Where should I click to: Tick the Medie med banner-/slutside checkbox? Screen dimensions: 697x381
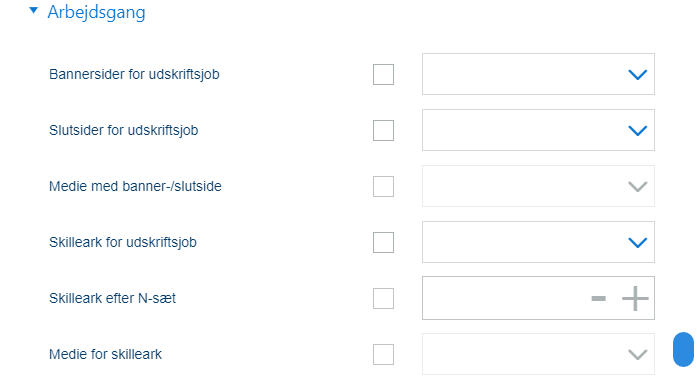tap(383, 186)
